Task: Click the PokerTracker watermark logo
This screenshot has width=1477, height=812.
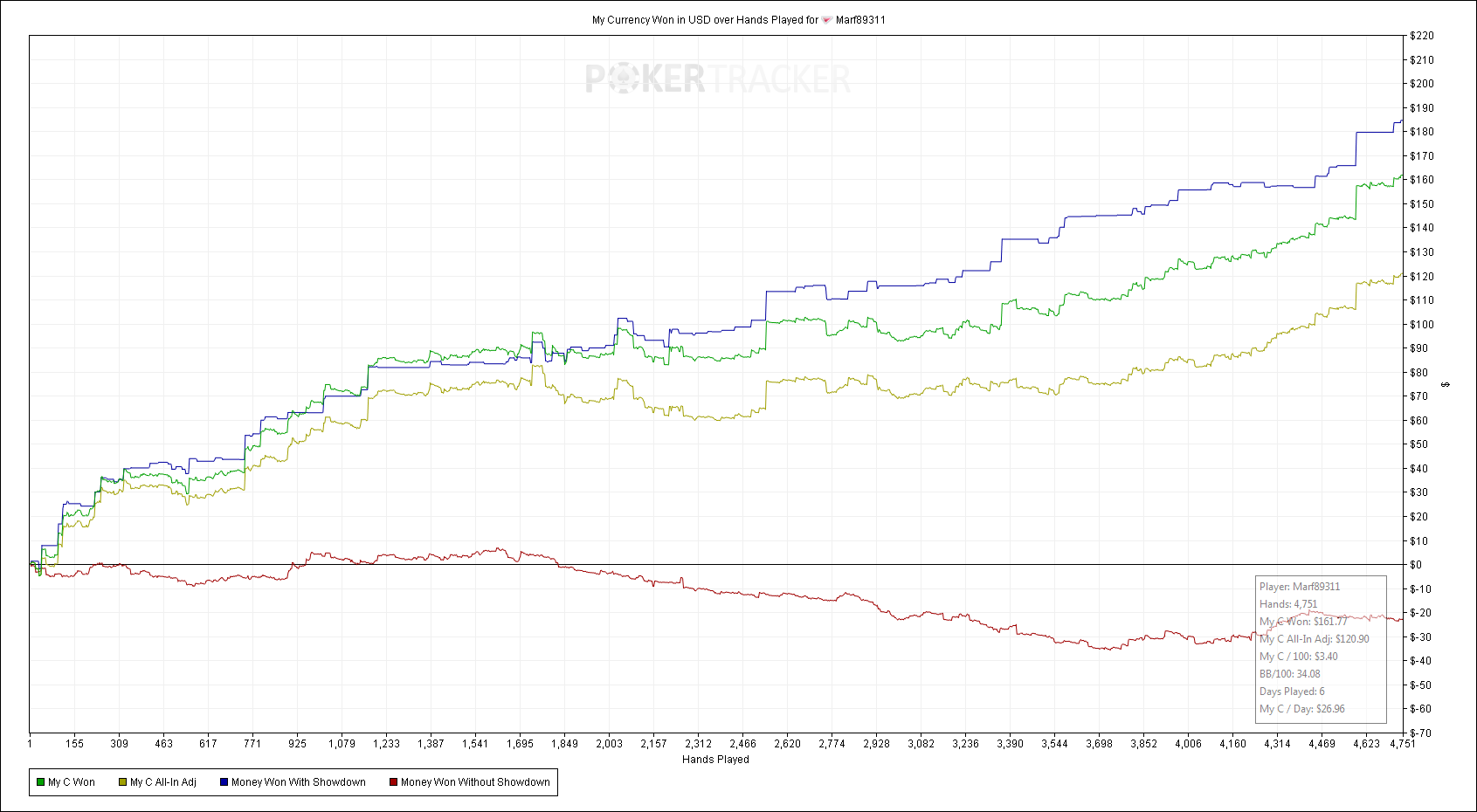Action: coord(718,79)
